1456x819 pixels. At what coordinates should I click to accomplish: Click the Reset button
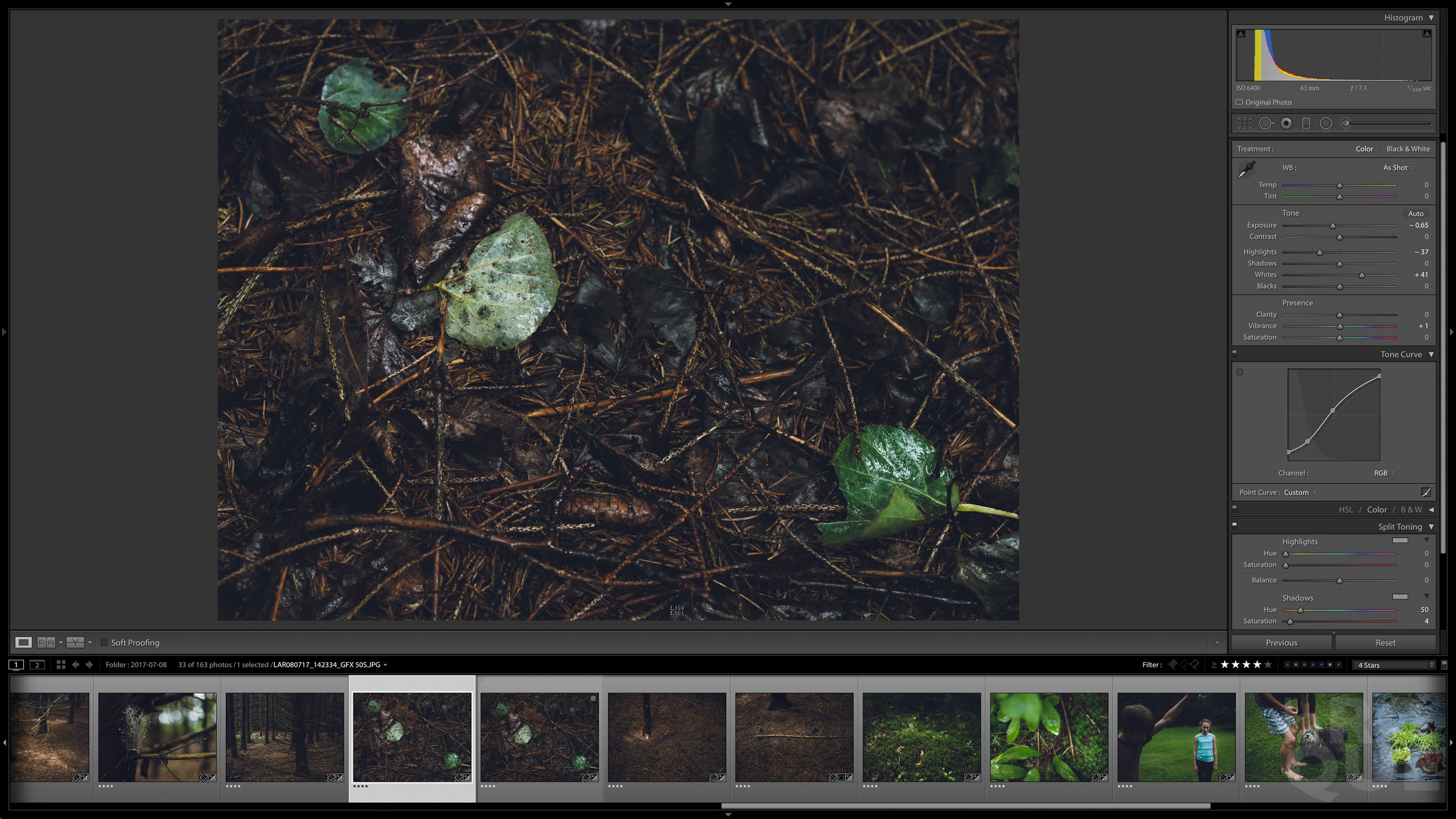pos(1386,643)
